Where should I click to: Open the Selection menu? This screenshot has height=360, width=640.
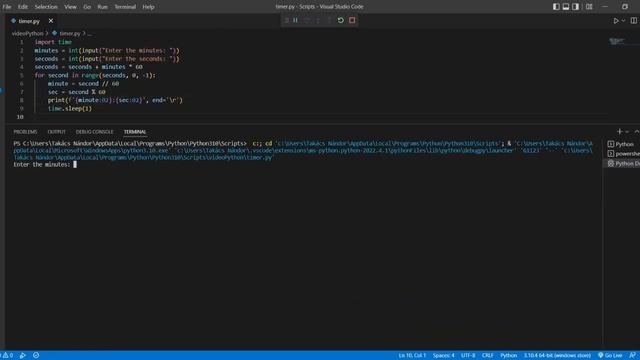46,7
